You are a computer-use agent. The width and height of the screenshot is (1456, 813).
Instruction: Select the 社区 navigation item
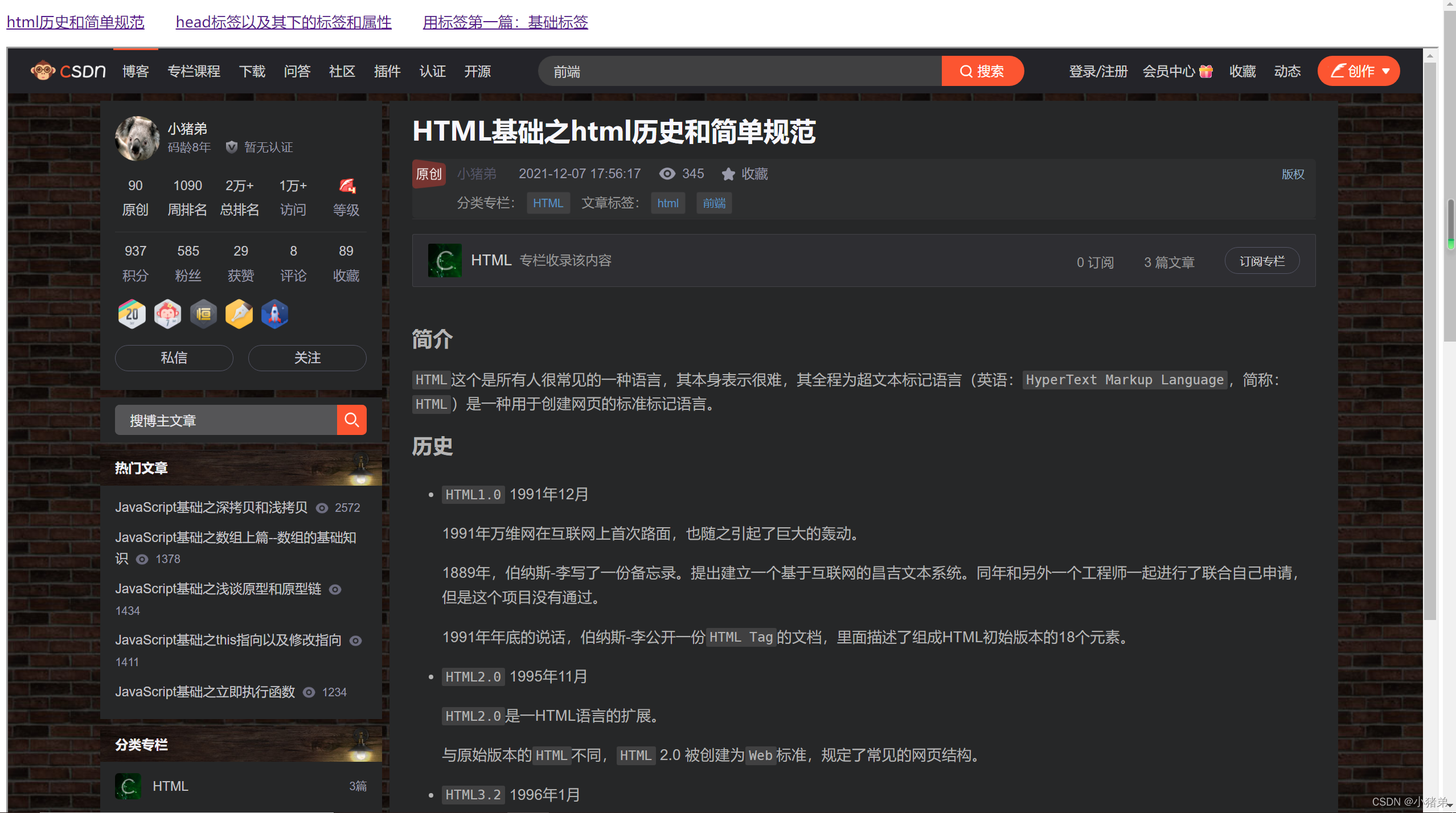click(x=342, y=71)
